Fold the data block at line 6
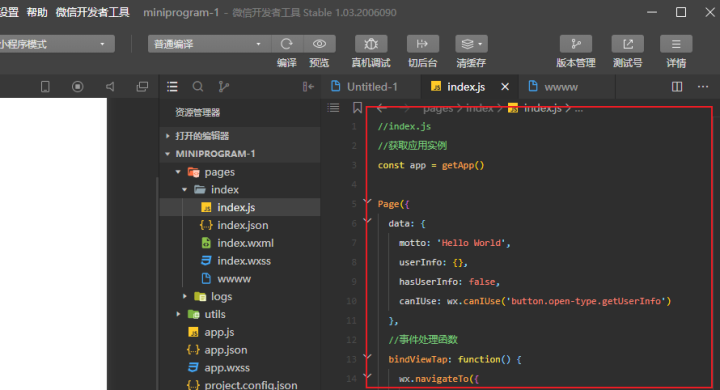 (x=367, y=220)
